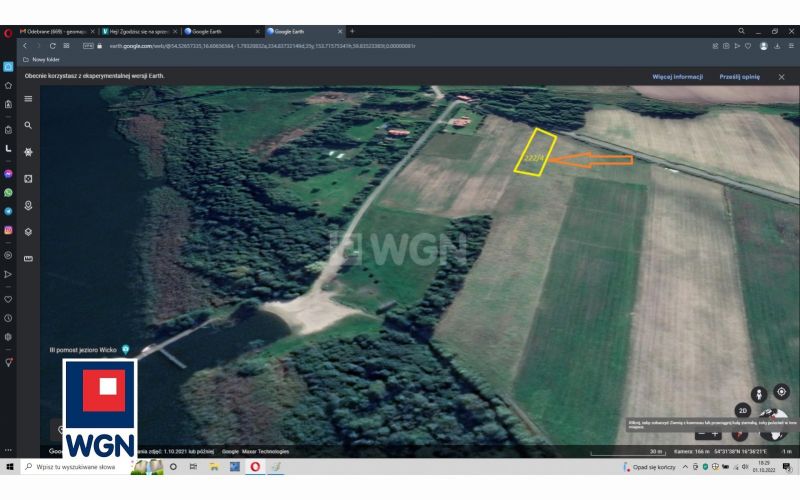Open Opera account profile icon

click(764, 46)
